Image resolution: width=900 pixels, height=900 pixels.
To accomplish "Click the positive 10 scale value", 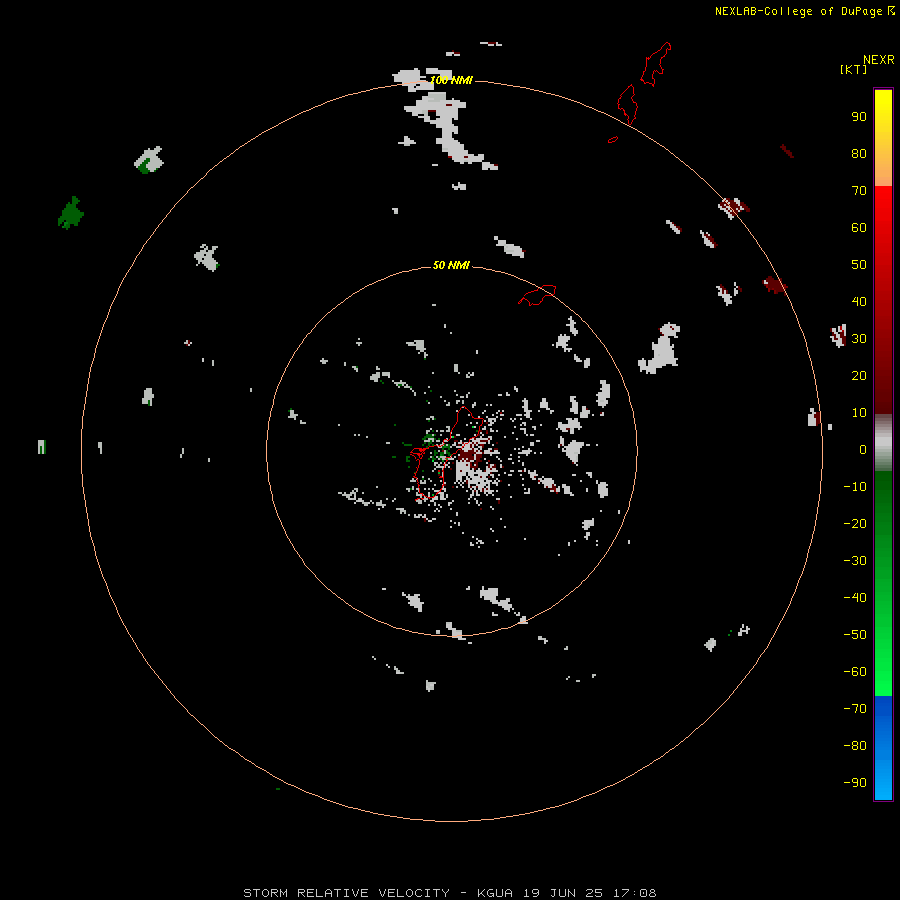I will 859,413.
